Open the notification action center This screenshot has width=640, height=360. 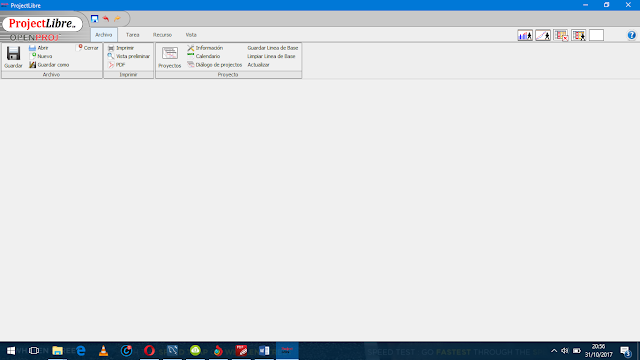tap(626, 351)
